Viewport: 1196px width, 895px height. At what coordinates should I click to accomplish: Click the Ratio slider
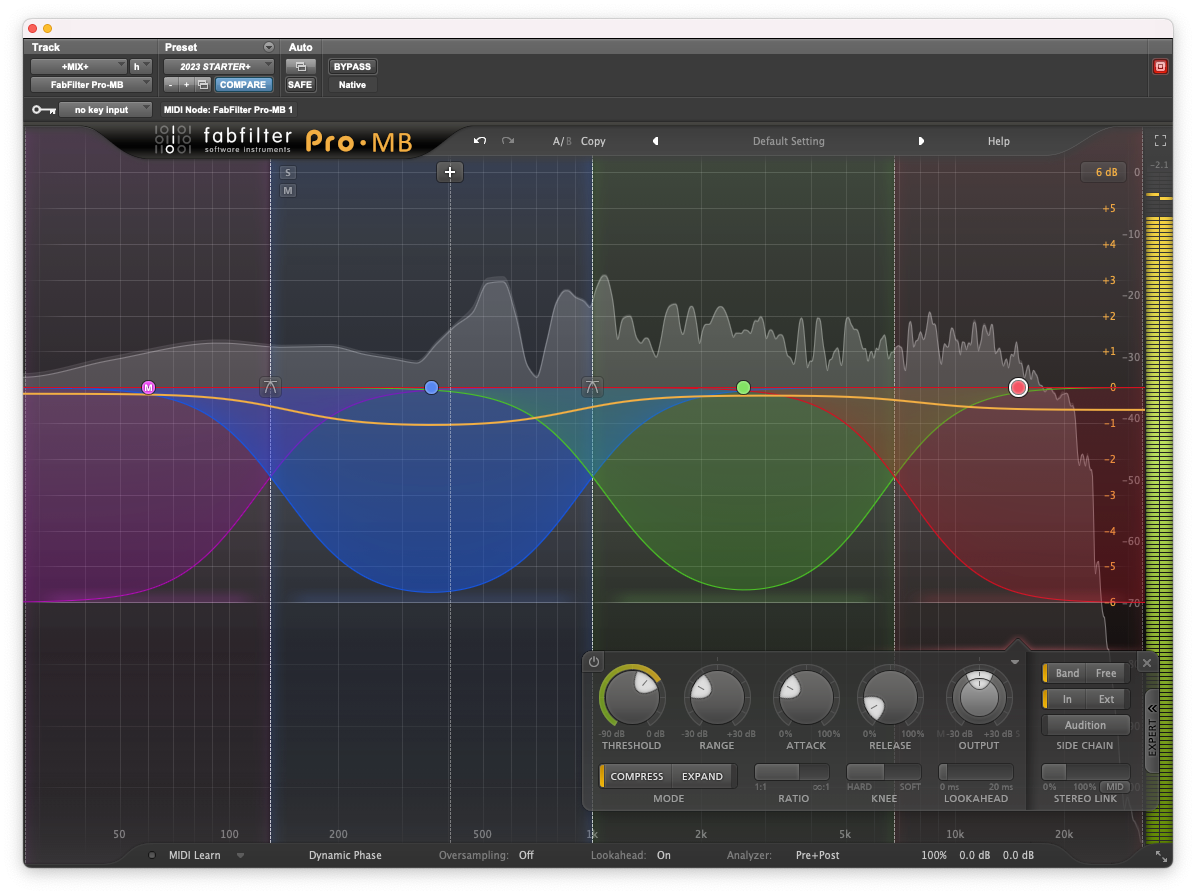(792, 772)
